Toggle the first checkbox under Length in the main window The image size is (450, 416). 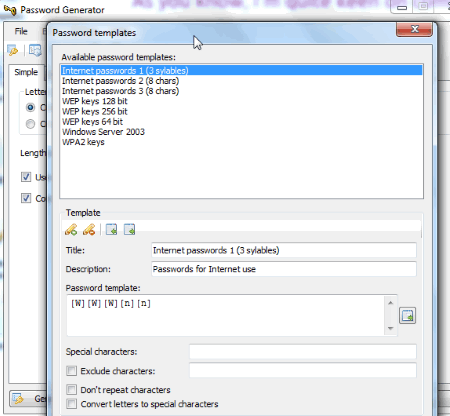click(x=26, y=177)
